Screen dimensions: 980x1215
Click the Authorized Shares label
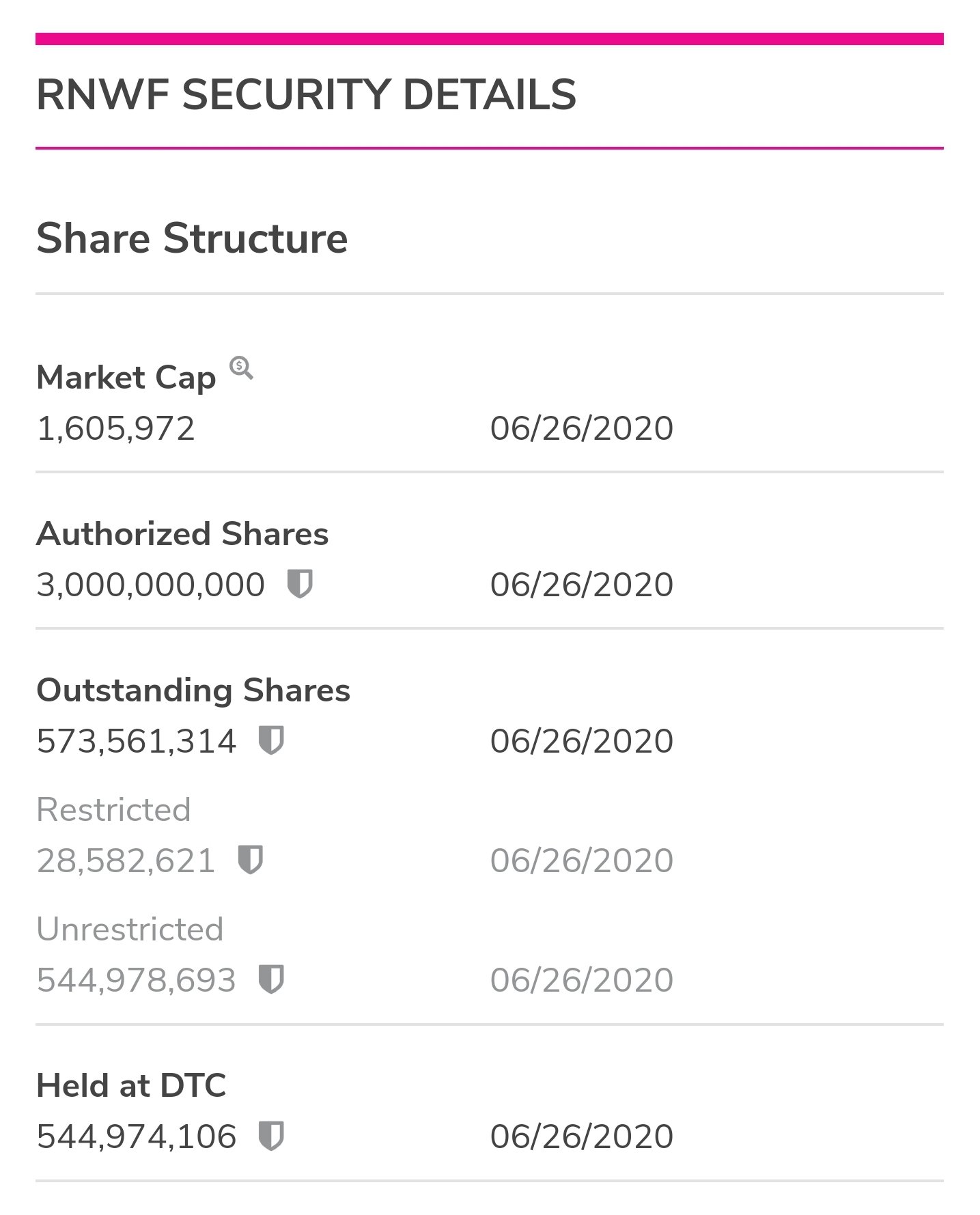[182, 534]
